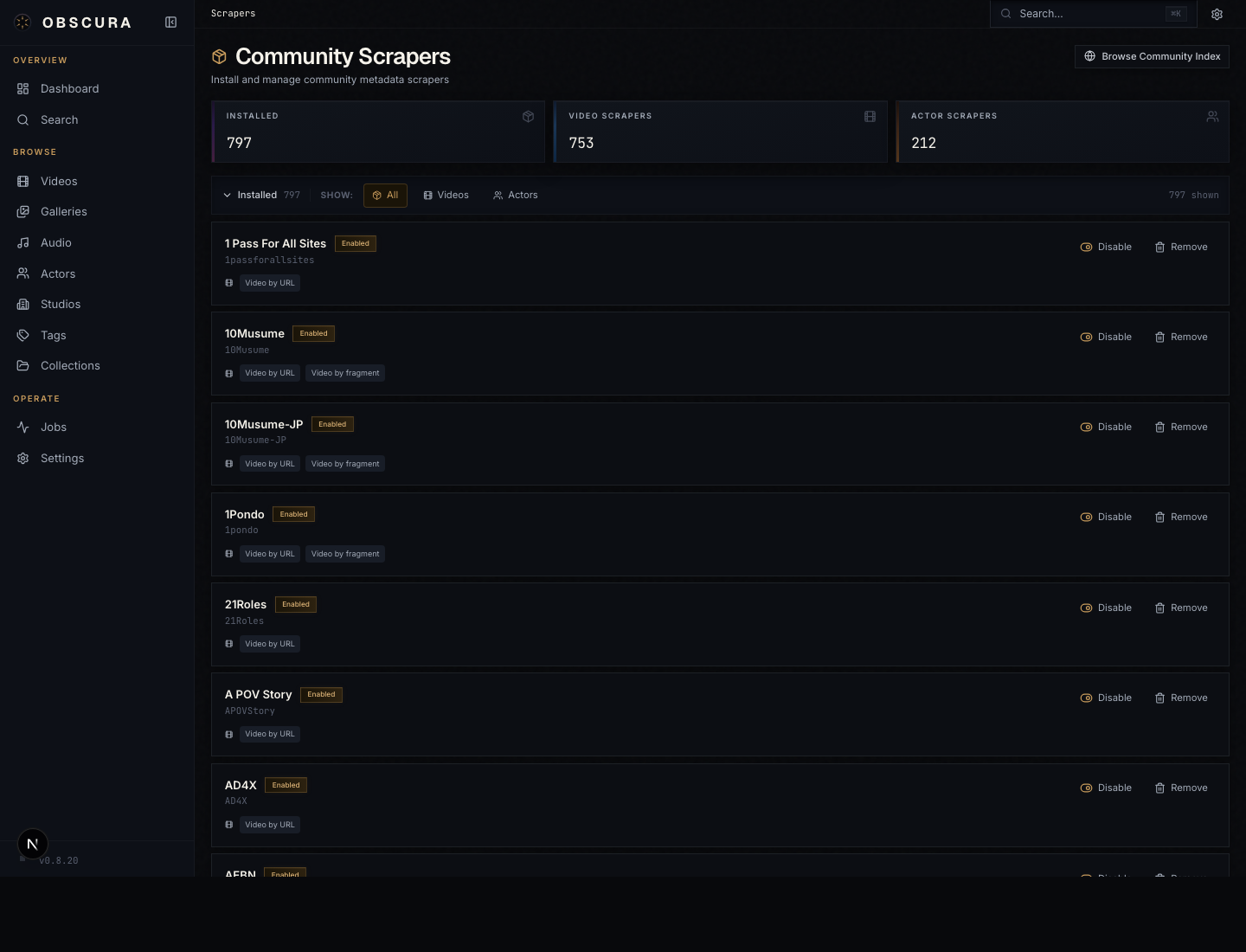Click the 797 shown counter
The width and height of the screenshot is (1246, 952).
pyautogui.click(x=1193, y=195)
